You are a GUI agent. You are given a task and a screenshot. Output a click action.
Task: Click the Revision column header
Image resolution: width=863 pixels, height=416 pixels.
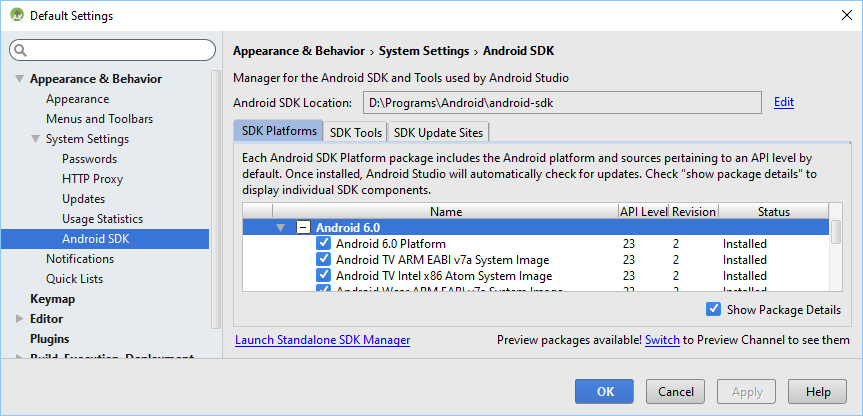coord(694,212)
